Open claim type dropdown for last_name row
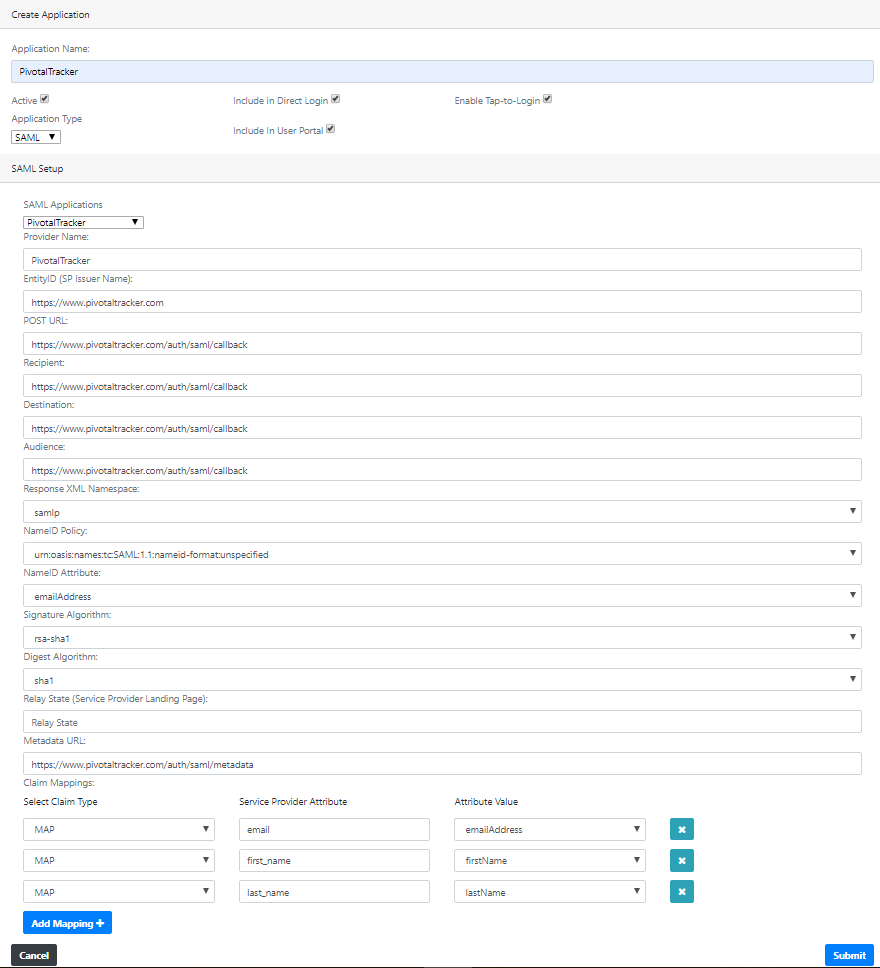This screenshot has width=880, height=968. [x=119, y=891]
